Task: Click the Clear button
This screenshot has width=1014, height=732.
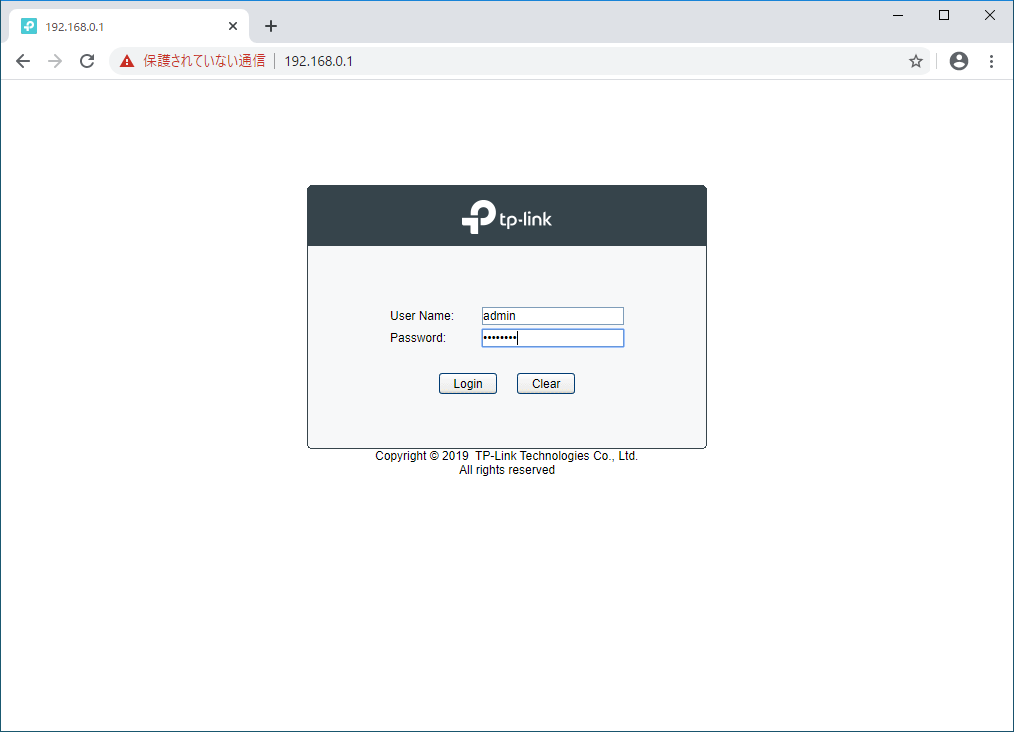Action: pyautogui.click(x=546, y=383)
